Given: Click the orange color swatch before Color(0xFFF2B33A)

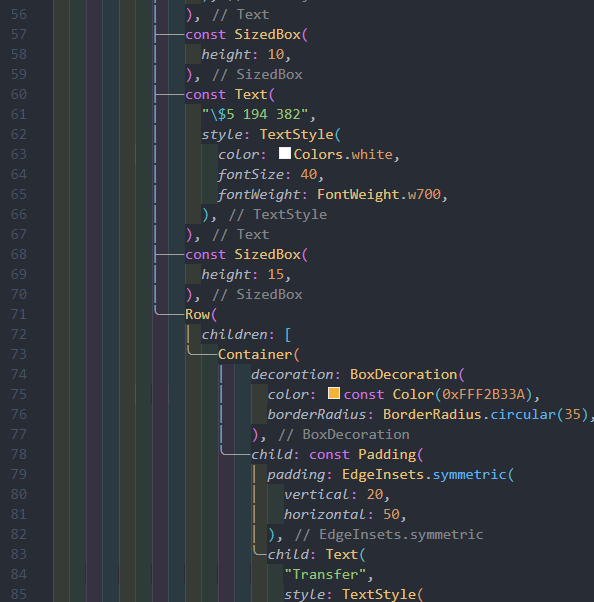Looking at the screenshot, I should (x=334, y=393).
